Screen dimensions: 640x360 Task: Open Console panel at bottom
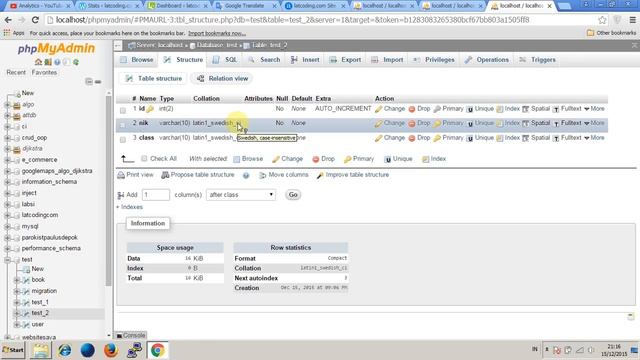[131, 336]
